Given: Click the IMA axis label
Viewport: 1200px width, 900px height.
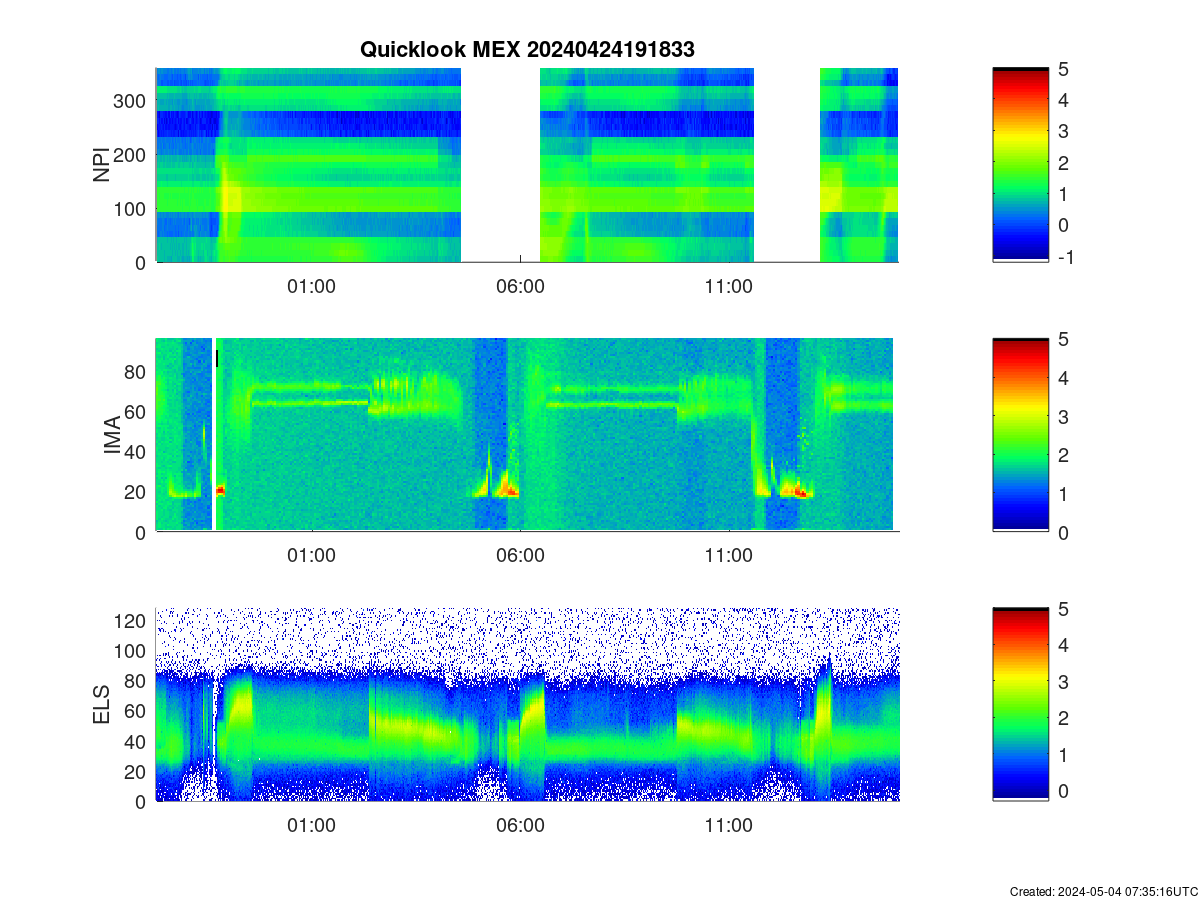Looking at the screenshot, I should [114, 436].
